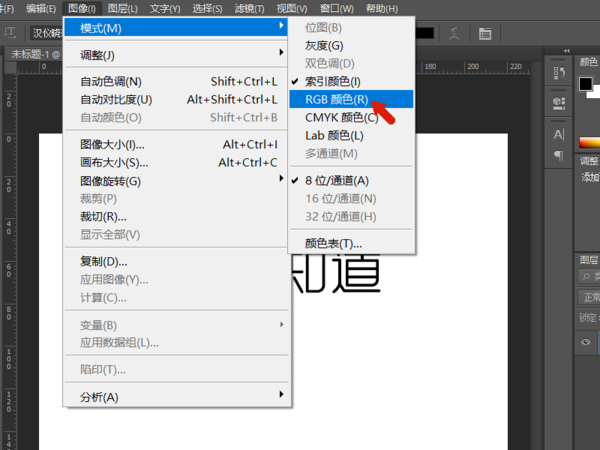Viewport: 600px width, 450px height.
Task: Click the foreground color swatch
Action: (x=585, y=84)
